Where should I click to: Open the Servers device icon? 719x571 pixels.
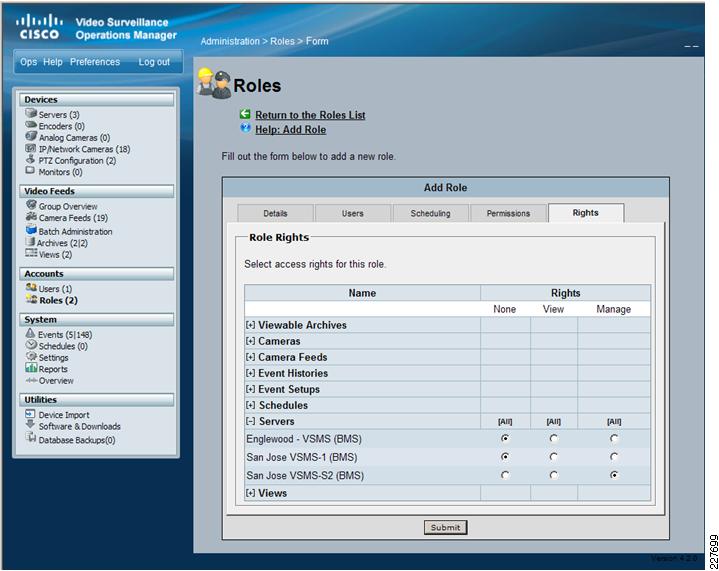[31, 113]
